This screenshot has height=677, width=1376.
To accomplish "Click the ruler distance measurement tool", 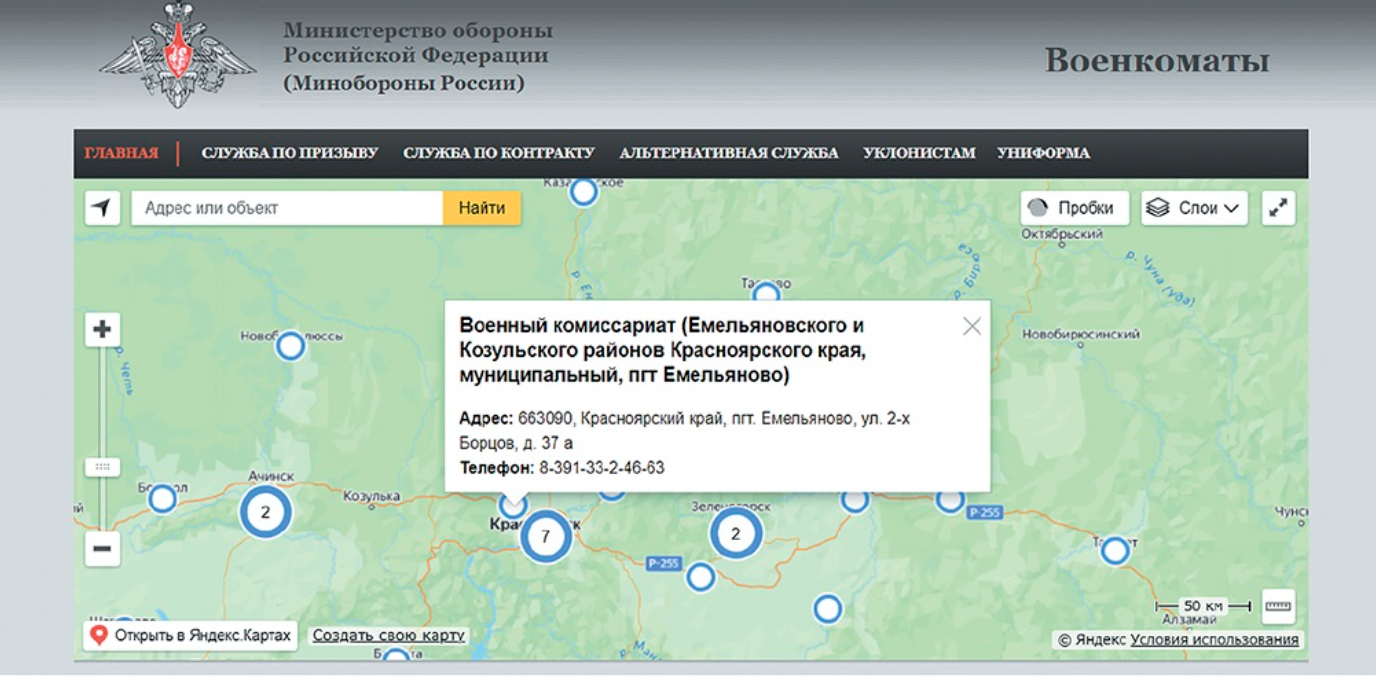I will click(1278, 606).
